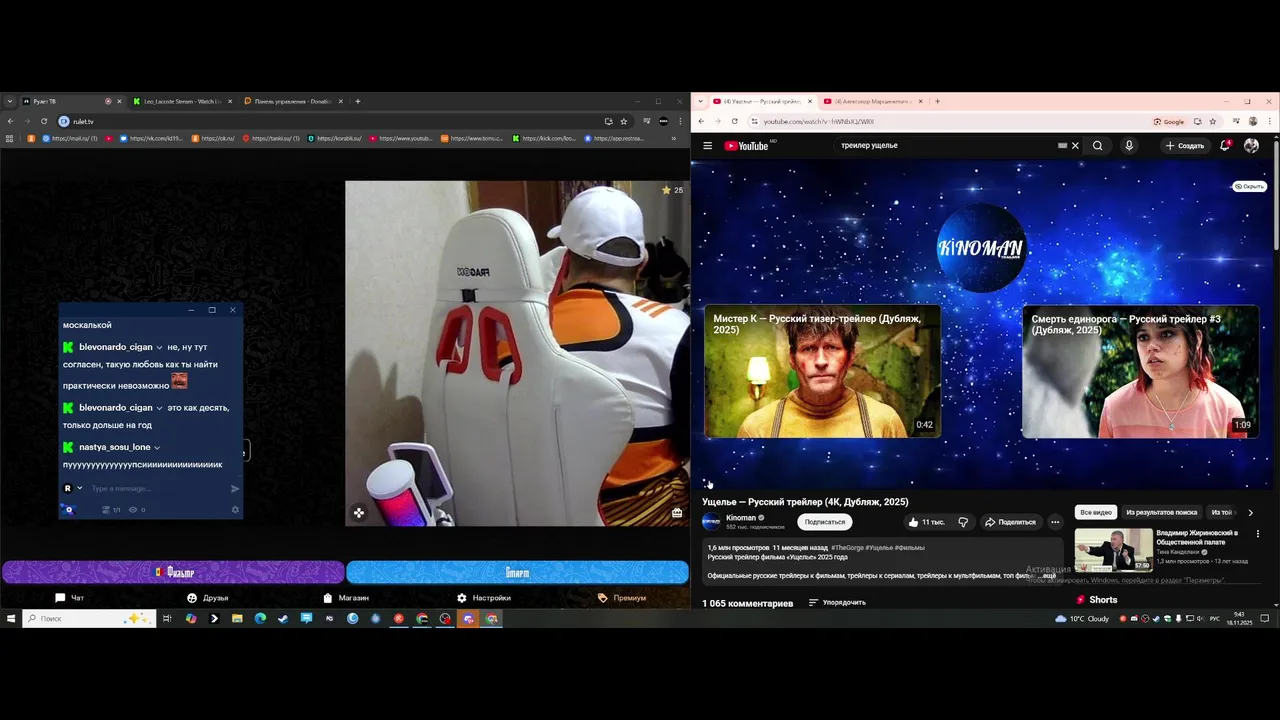Dislike the Ущелье trailer video

963,522
